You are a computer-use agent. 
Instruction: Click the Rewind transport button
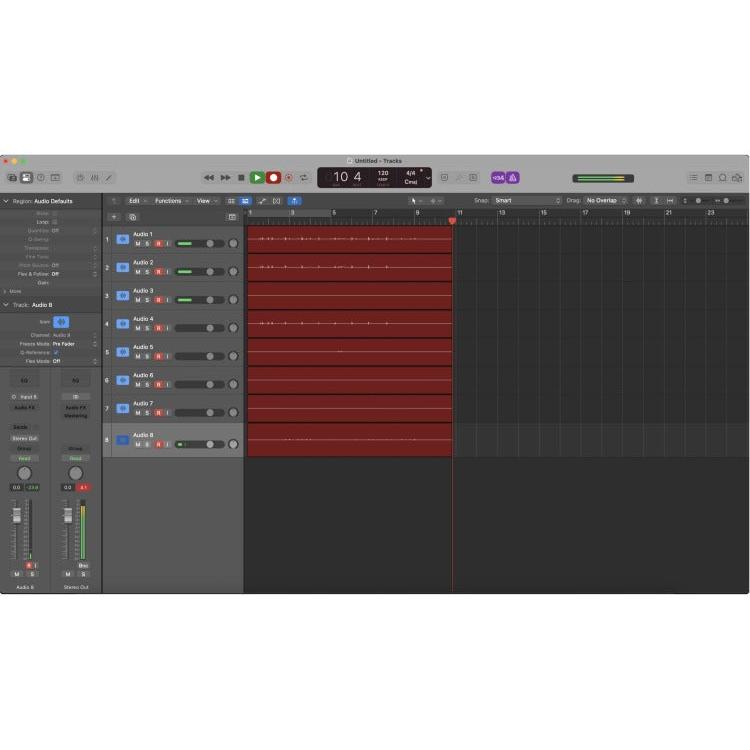pyautogui.click(x=209, y=177)
